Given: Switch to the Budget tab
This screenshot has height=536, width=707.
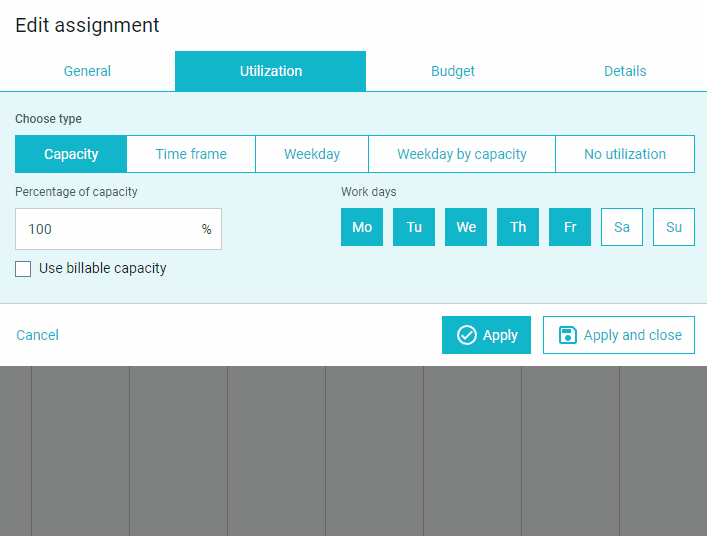Looking at the screenshot, I should [x=453, y=71].
